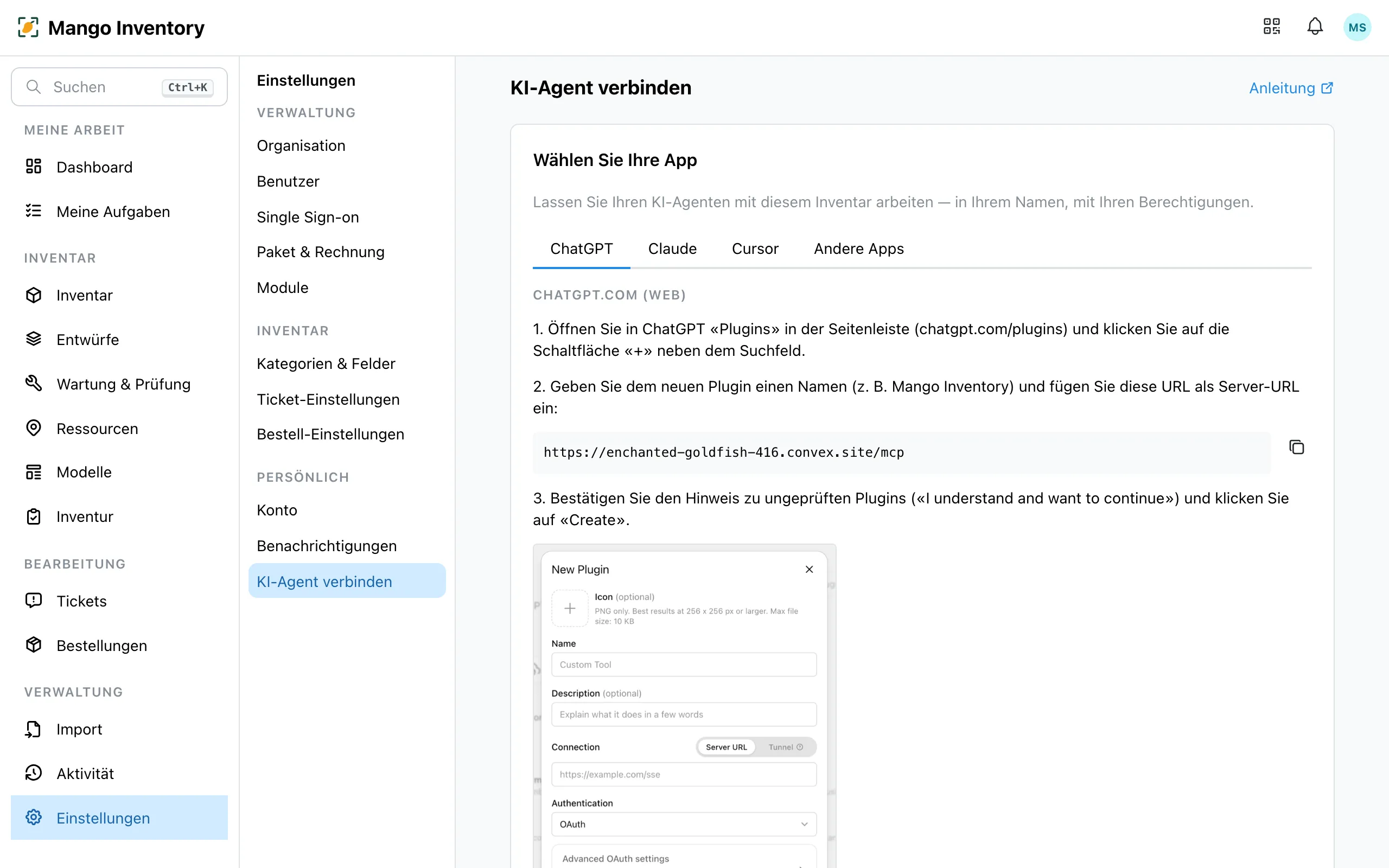1389x868 pixels.
Task: Switch to the Claude tab
Action: click(672, 249)
